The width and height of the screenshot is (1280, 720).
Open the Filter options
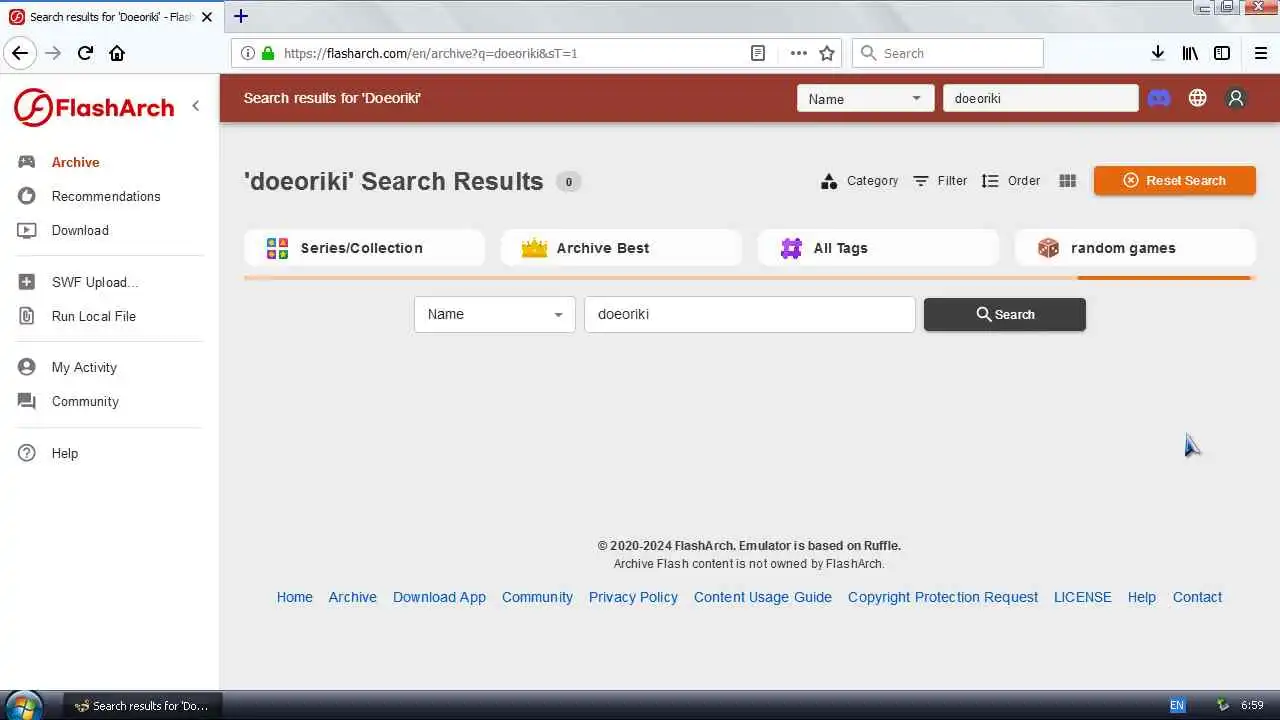click(940, 181)
